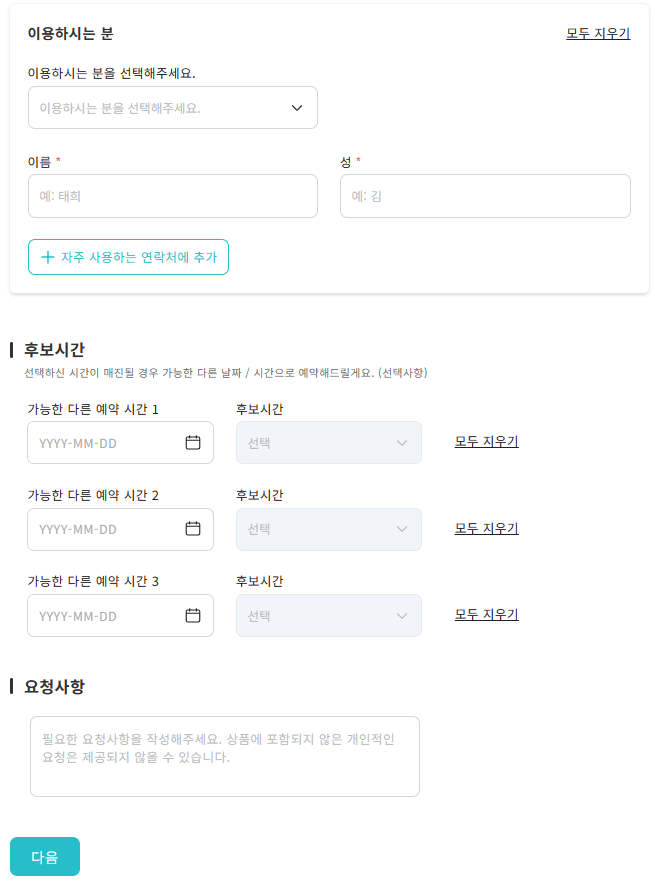The image size is (655, 881).
Task: Click the dropdown arrow of the second 후보시간 selector
Action: (401, 529)
